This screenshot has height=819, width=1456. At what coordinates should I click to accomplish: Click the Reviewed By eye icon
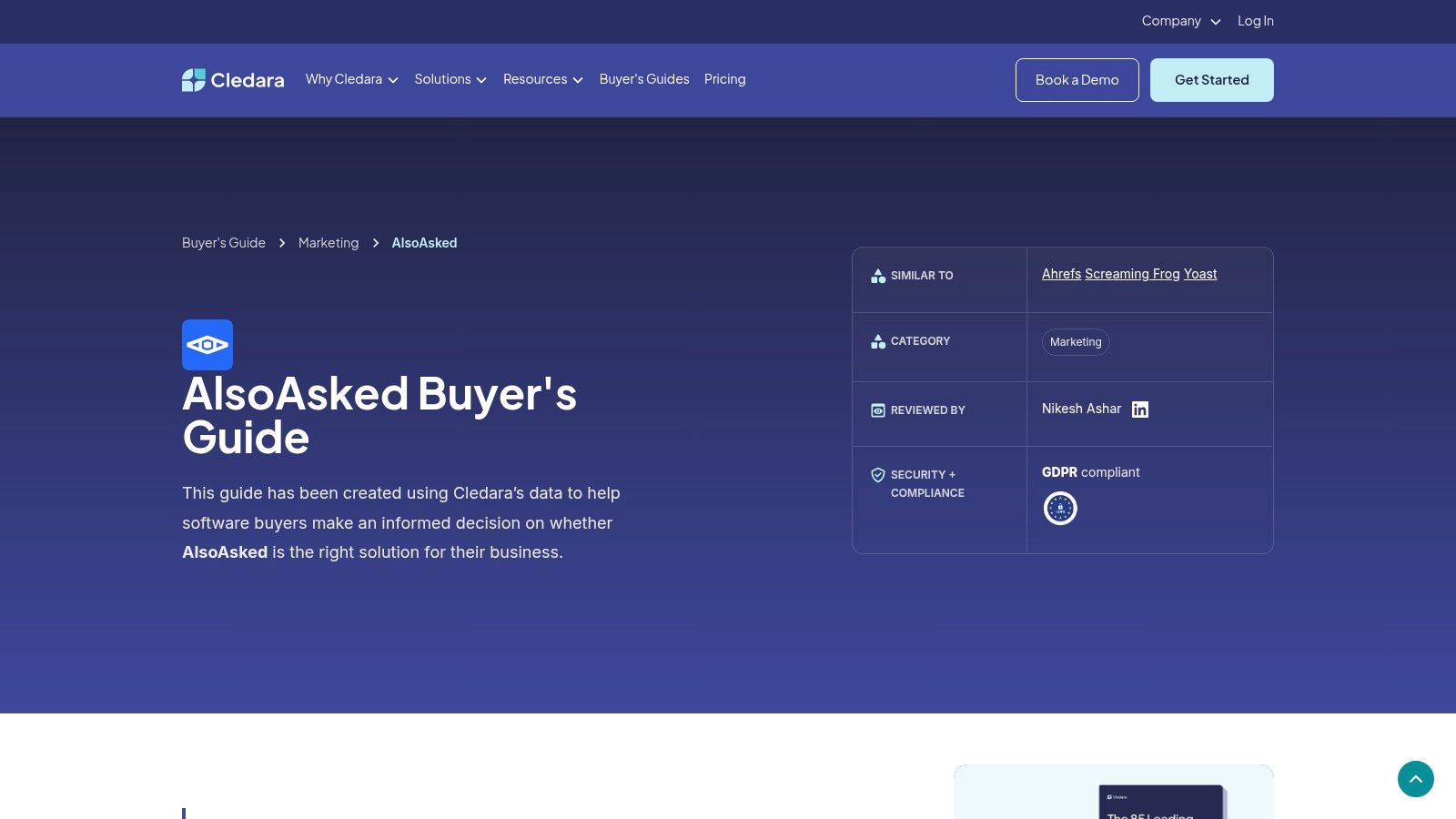878,410
